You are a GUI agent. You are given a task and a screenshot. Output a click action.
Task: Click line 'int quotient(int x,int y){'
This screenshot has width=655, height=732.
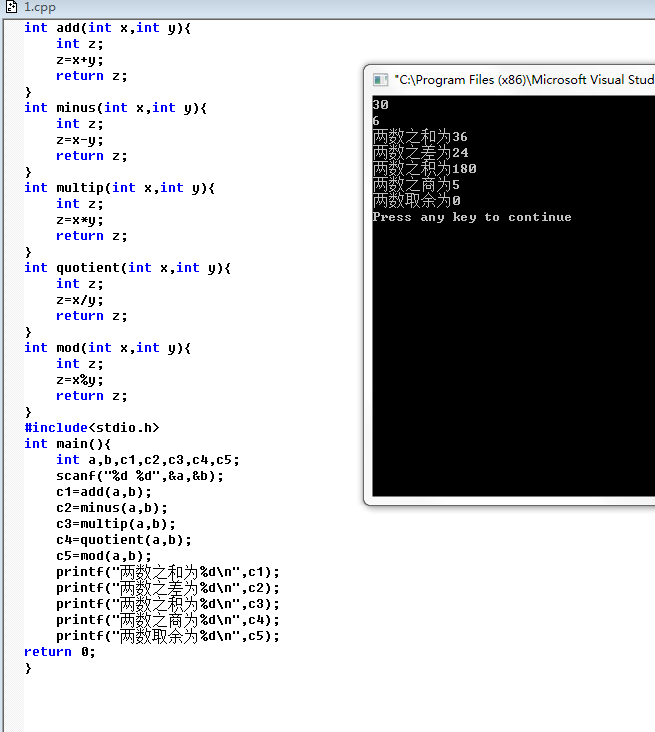(127, 267)
